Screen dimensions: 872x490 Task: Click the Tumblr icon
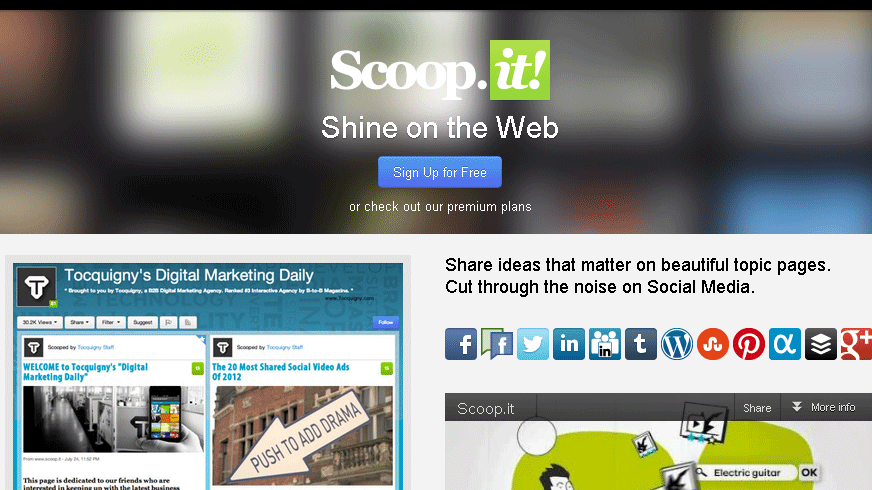641,344
